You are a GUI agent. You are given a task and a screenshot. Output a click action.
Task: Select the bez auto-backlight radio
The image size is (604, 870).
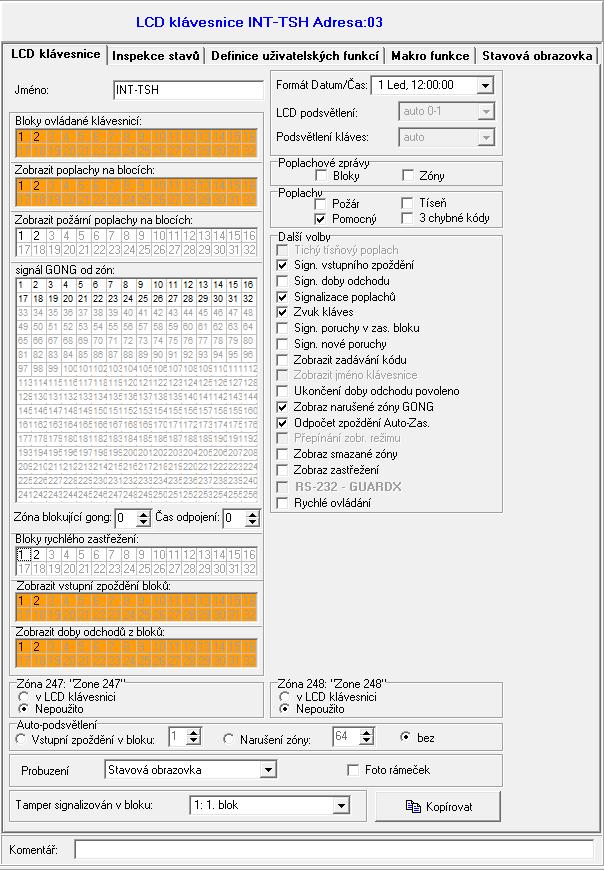[x=406, y=738]
